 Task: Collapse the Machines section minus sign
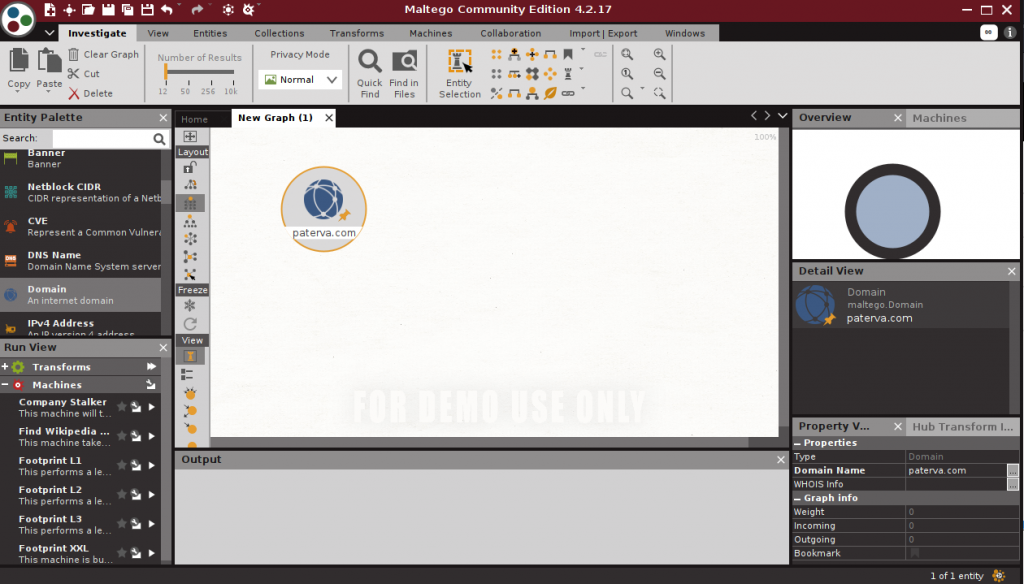[5, 385]
